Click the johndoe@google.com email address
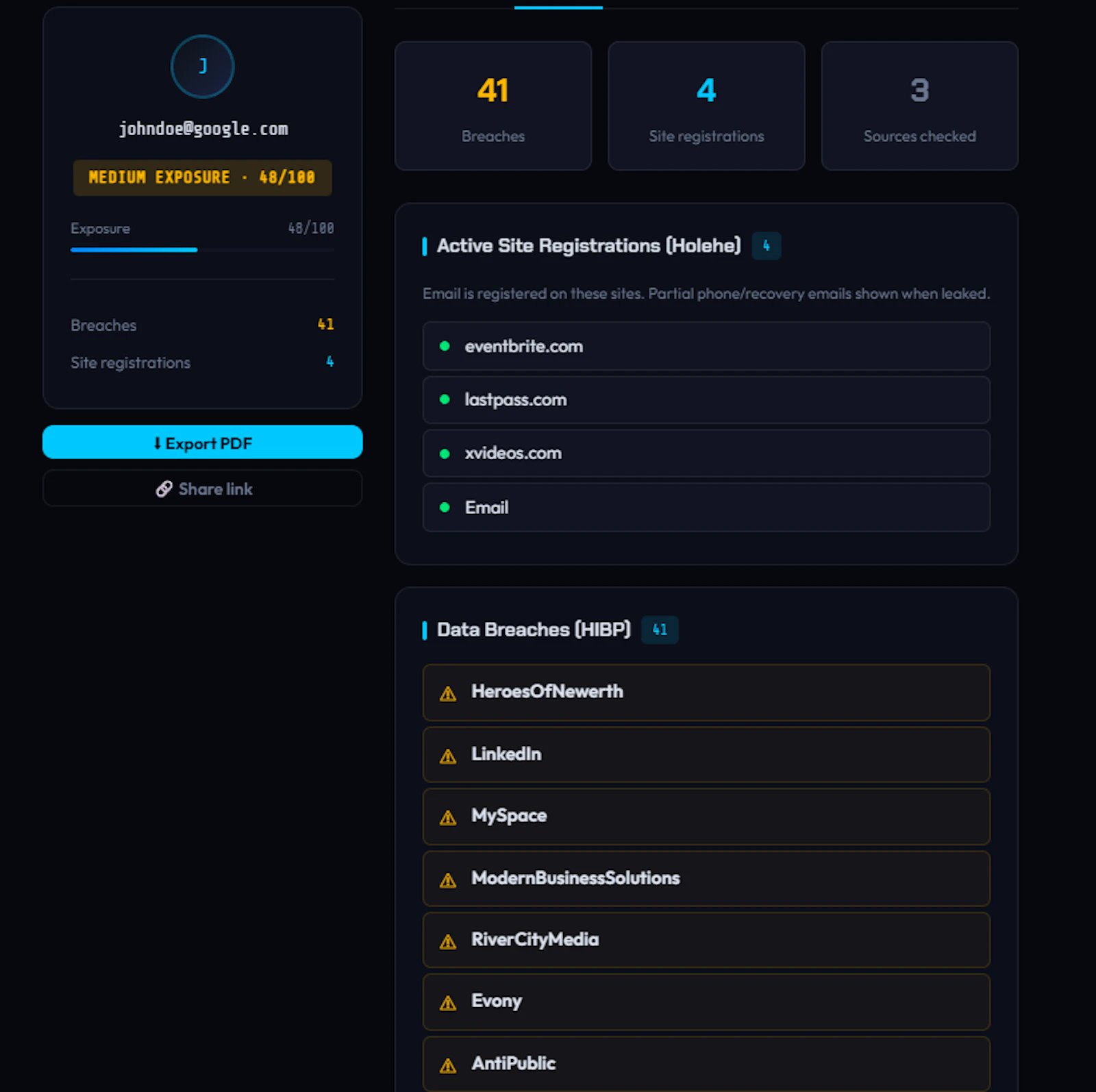1096x1092 pixels. (x=203, y=129)
